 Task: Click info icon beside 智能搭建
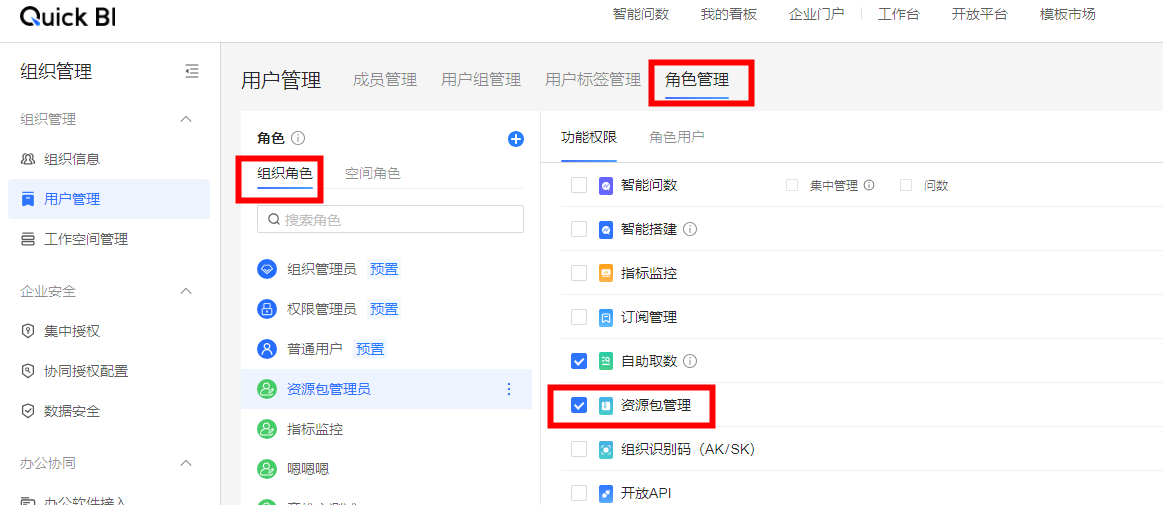(690, 229)
